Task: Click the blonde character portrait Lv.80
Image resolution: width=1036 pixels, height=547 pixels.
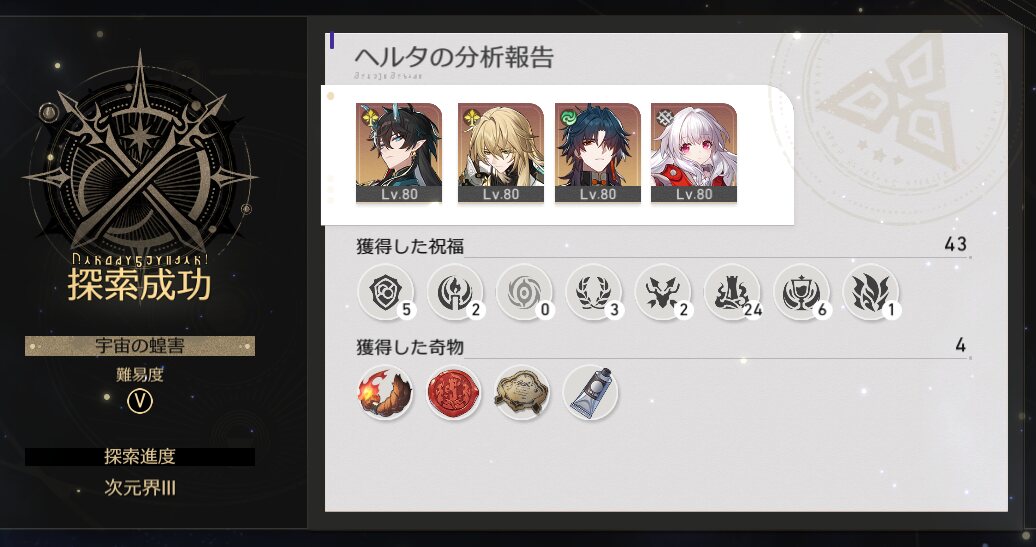Action: point(501,153)
